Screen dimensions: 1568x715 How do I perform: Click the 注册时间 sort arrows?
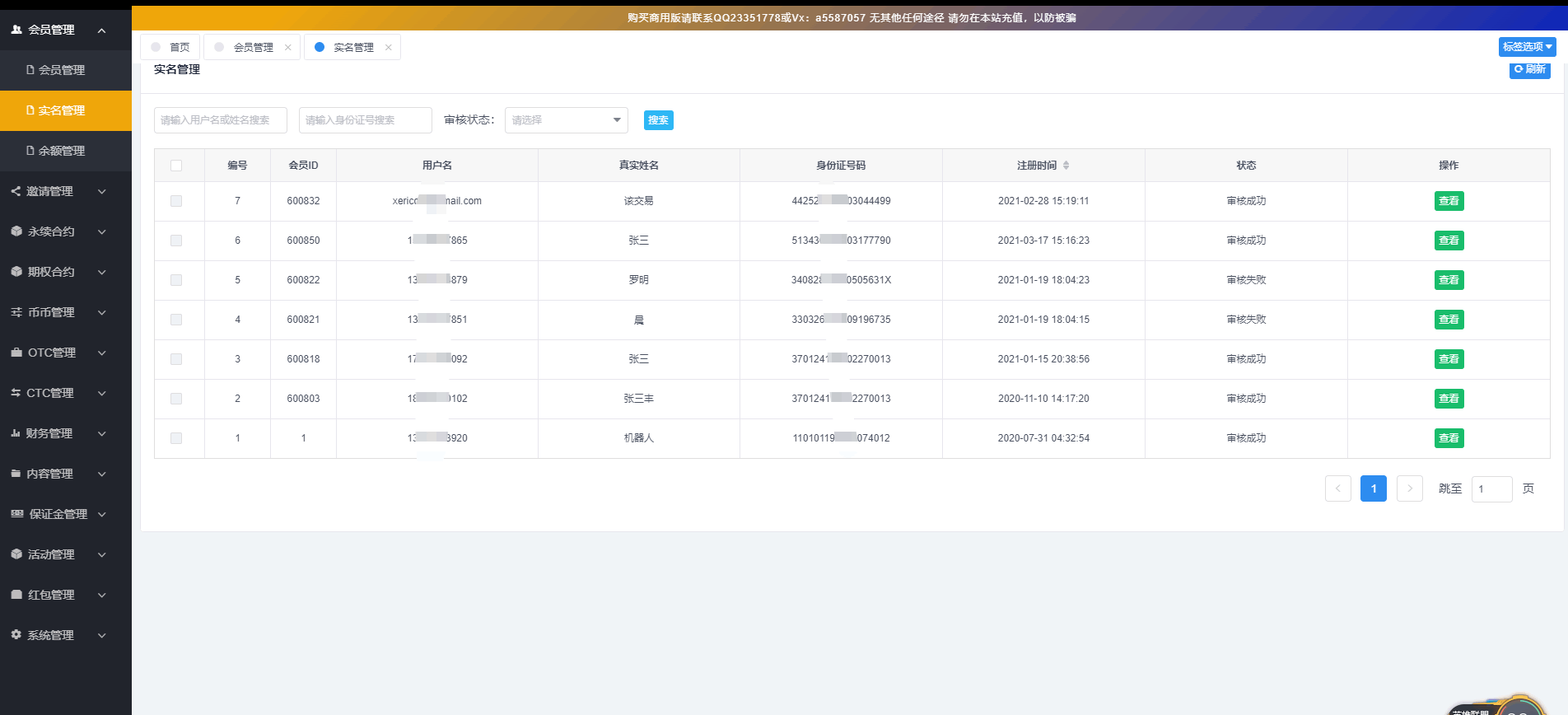tap(1066, 166)
